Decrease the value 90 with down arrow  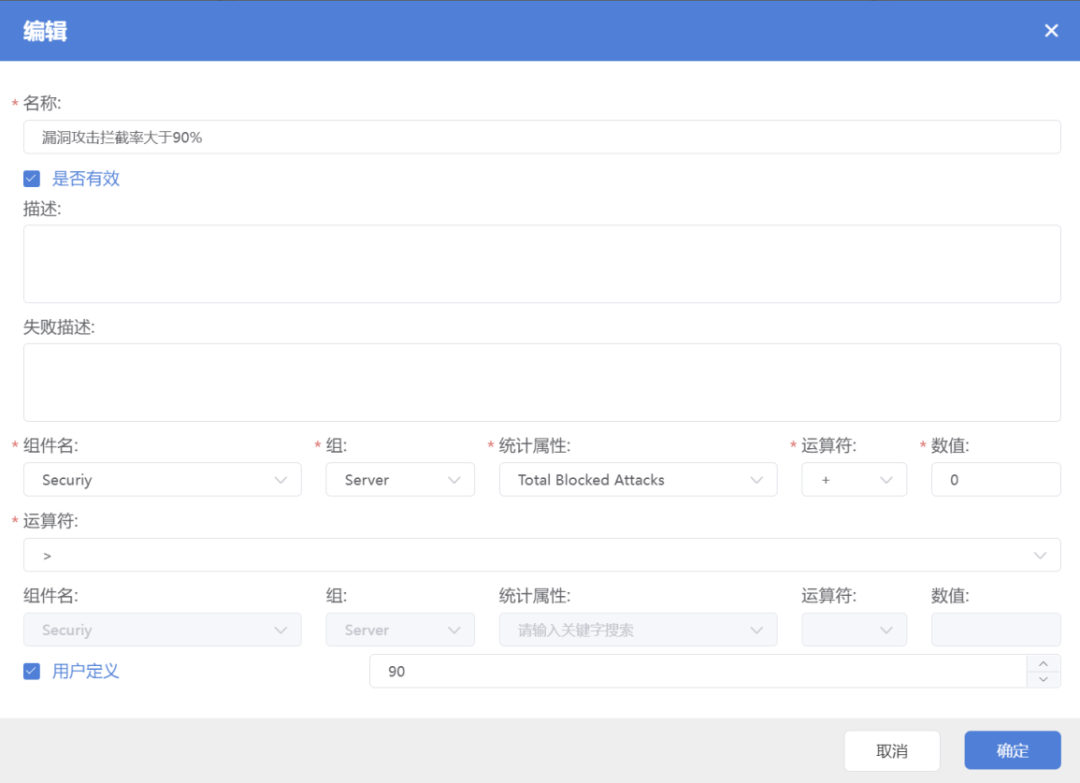(x=1043, y=679)
